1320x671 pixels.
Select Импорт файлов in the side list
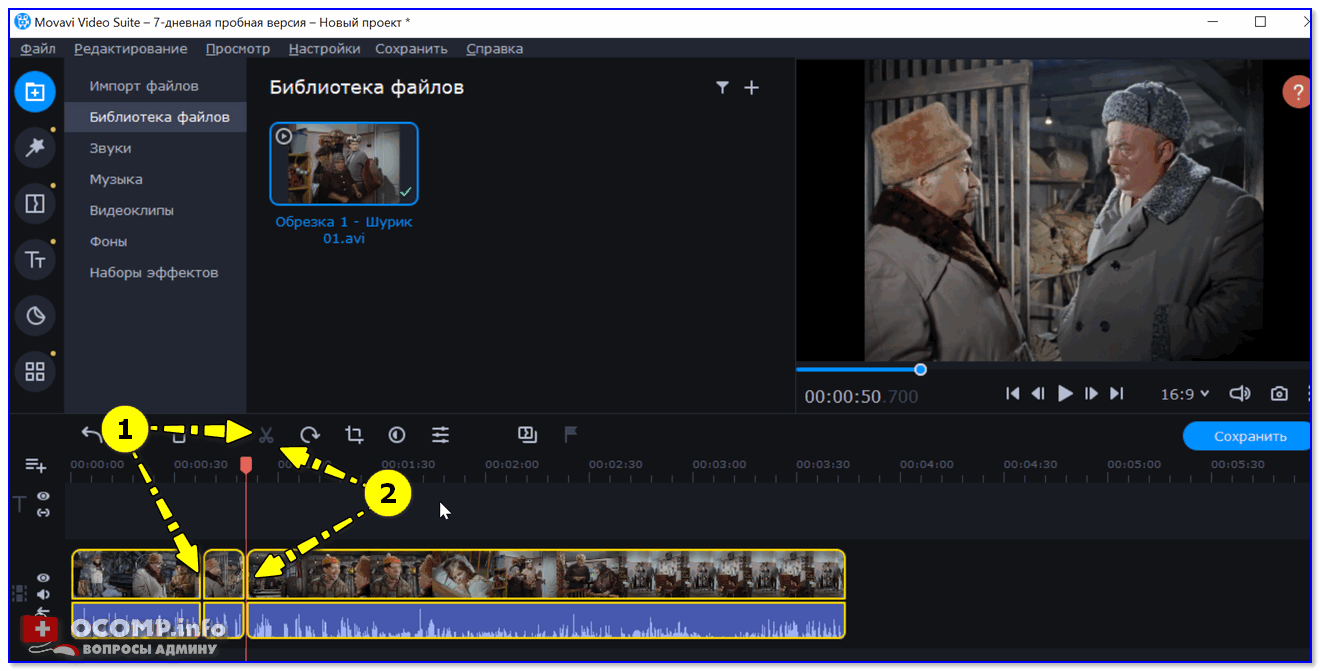click(144, 86)
